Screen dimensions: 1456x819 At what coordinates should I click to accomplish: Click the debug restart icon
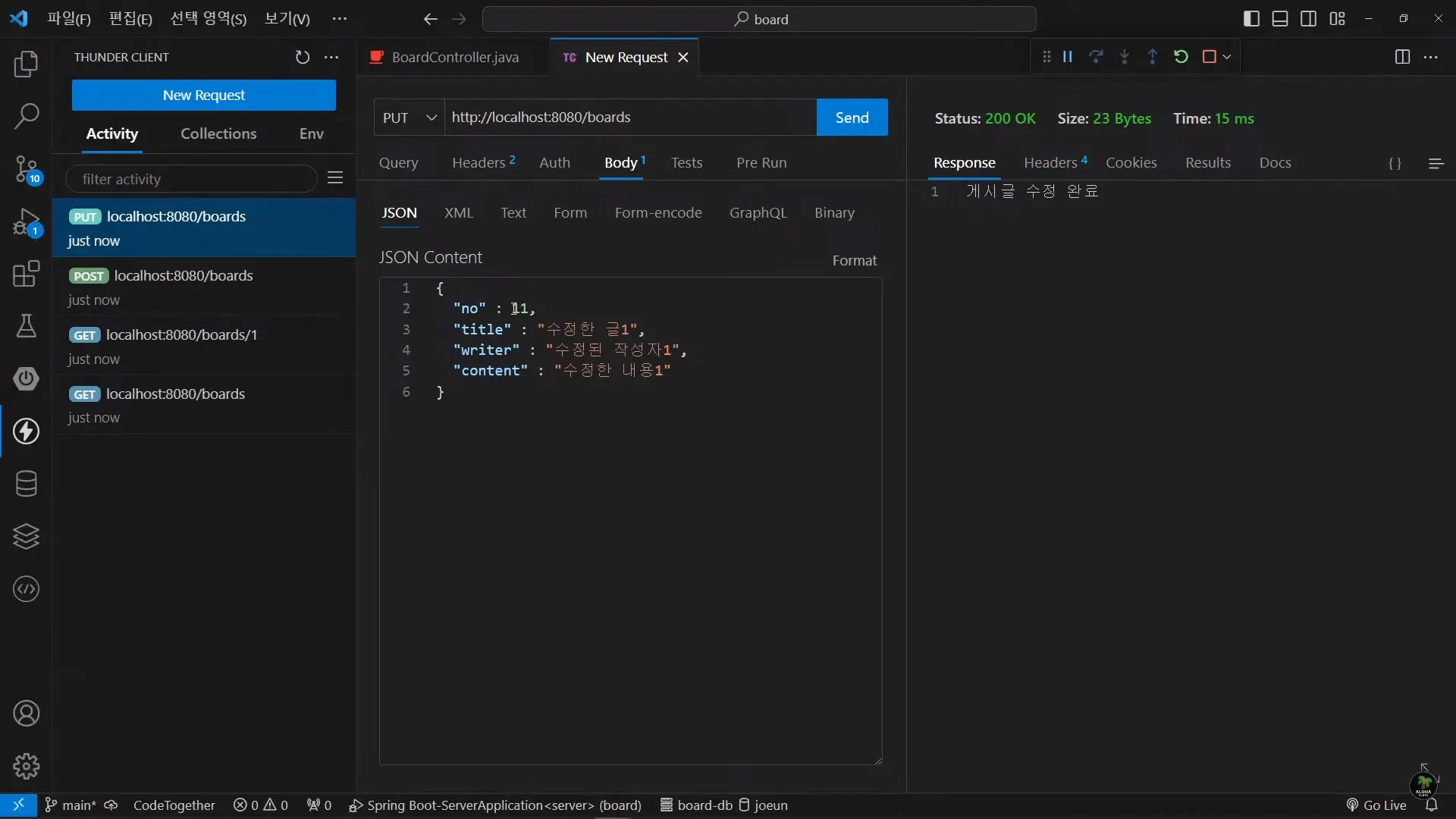click(x=1181, y=57)
